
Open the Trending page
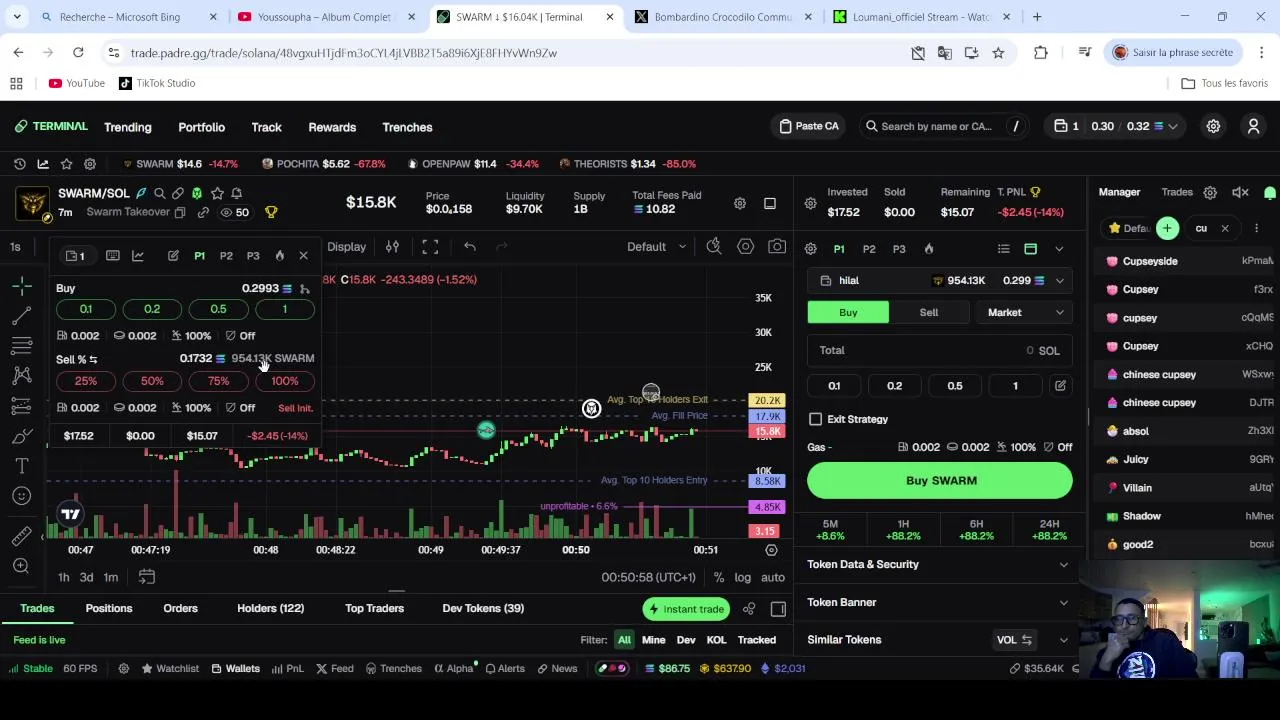pyautogui.click(x=128, y=127)
